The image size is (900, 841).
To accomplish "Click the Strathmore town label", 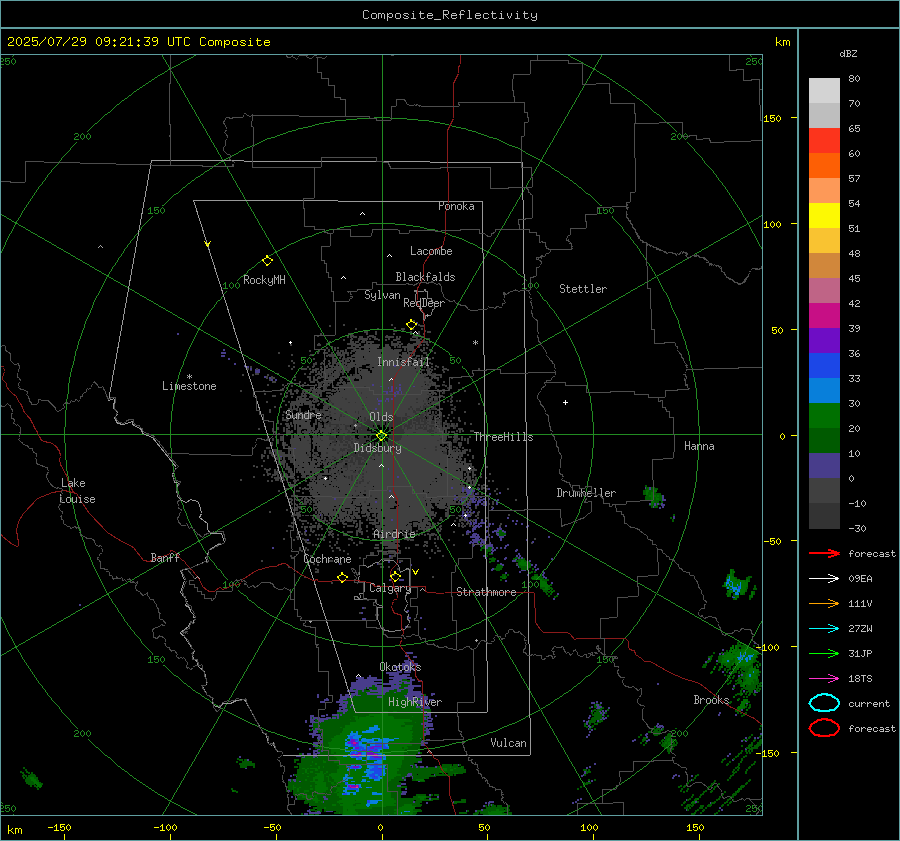I will (486, 592).
